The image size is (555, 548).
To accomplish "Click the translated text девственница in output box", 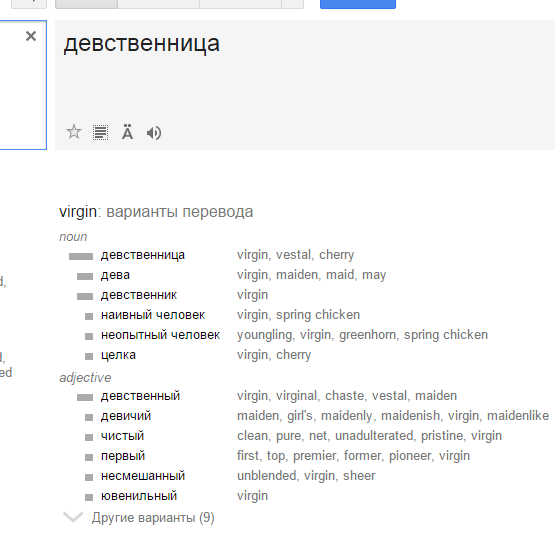I will [x=142, y=44].
